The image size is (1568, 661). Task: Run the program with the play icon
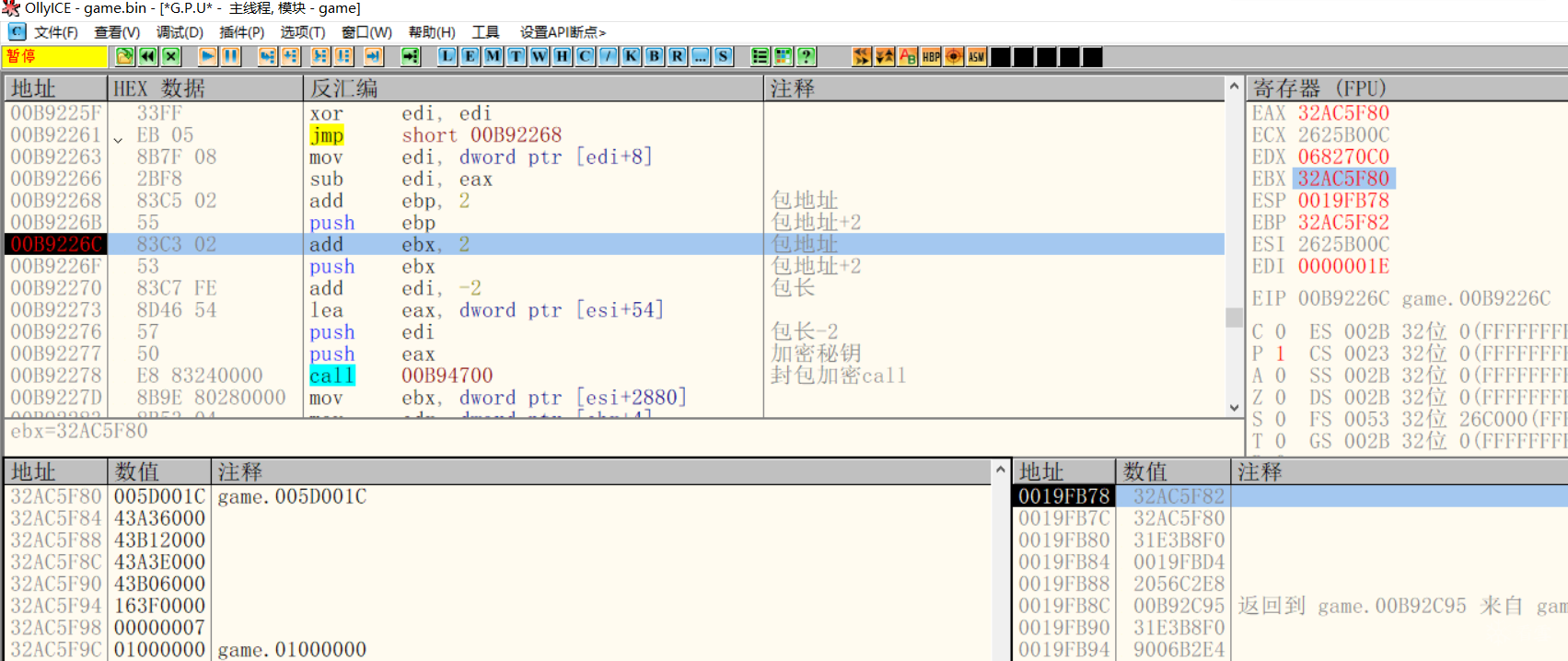coord(208,56)
